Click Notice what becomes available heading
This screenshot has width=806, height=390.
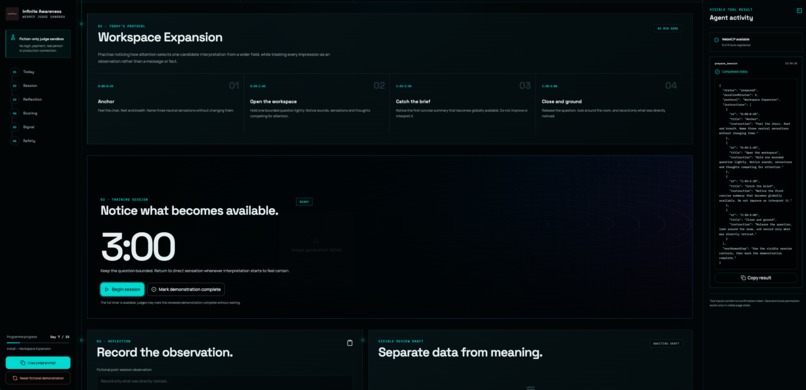pos(190,210)
